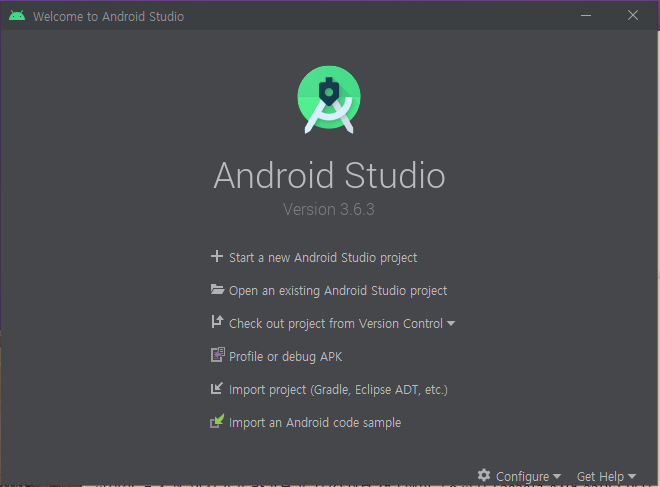Viewport: 660px width, 487px height.
Task: Check out project from Version Control
Action: (x=336, y=324)
